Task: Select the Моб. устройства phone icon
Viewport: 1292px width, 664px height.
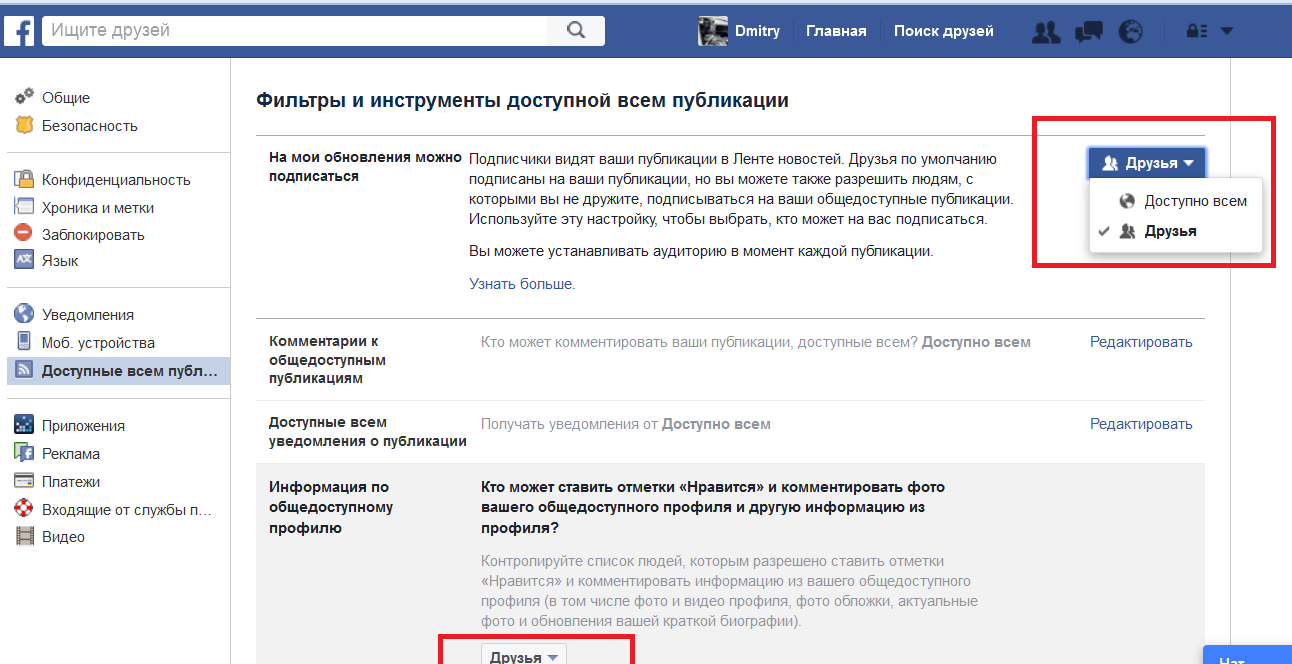Action: click(25, 342)
